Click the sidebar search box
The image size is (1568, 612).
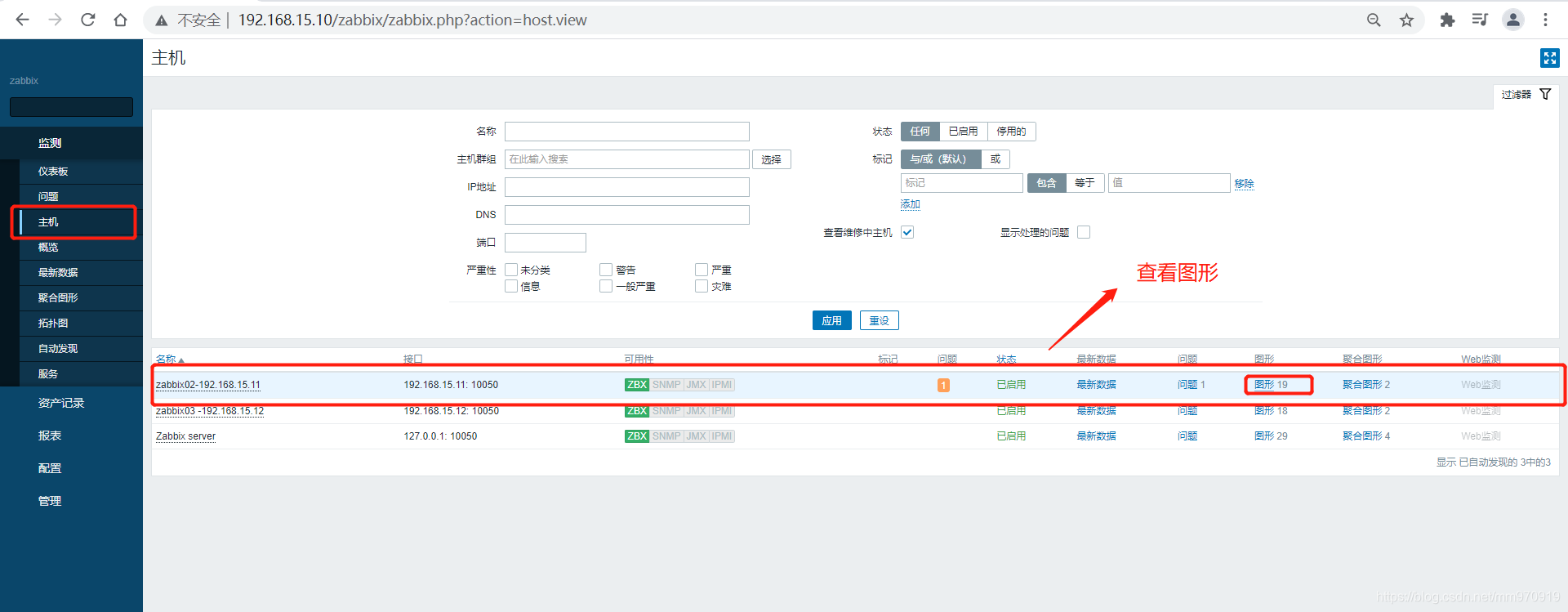(x=71, y=107)
